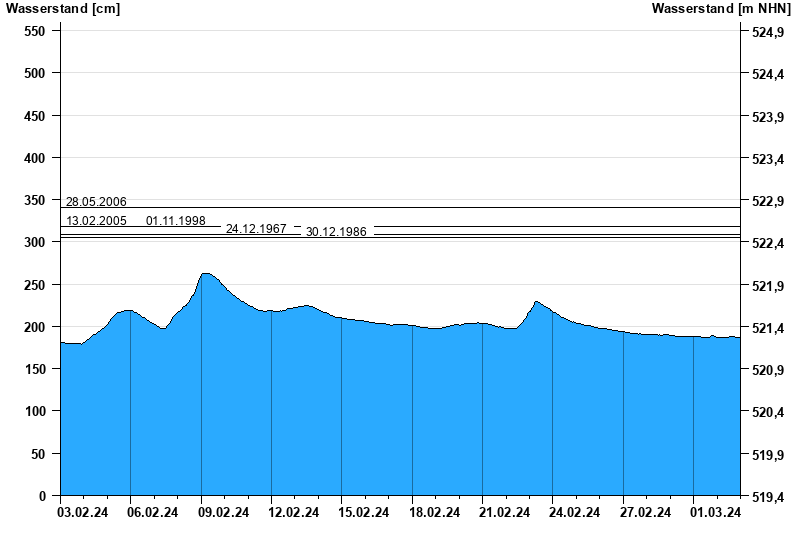Select the 09.02.24 date on x-axis
The image size is (800, 550).
click(224, 513)
